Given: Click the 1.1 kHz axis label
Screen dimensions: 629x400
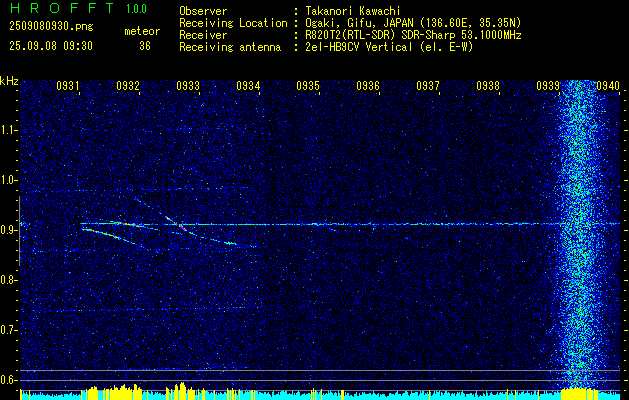Looking at the screenshot, I should [9, 130].
